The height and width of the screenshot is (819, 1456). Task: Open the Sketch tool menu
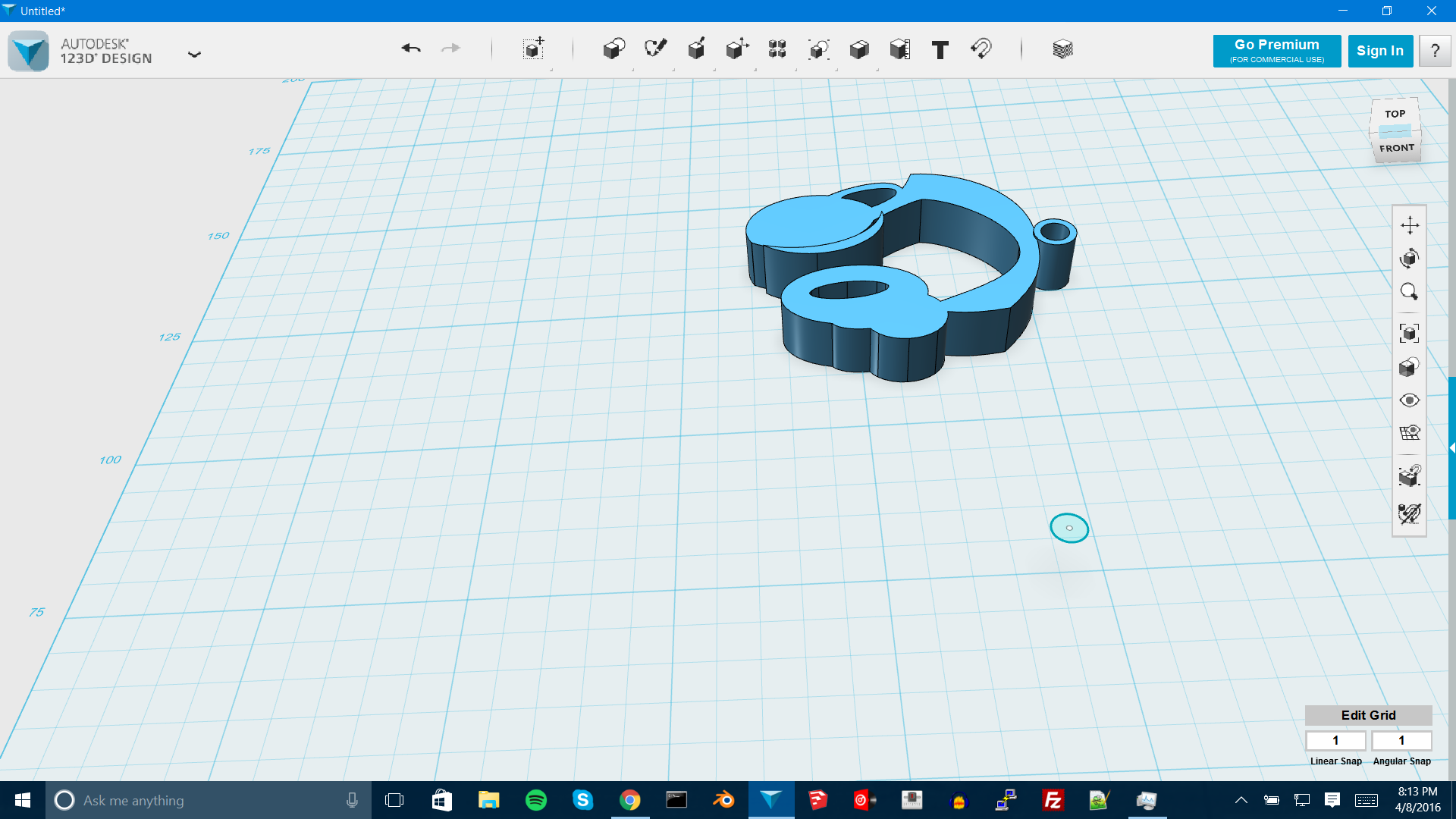655,49
